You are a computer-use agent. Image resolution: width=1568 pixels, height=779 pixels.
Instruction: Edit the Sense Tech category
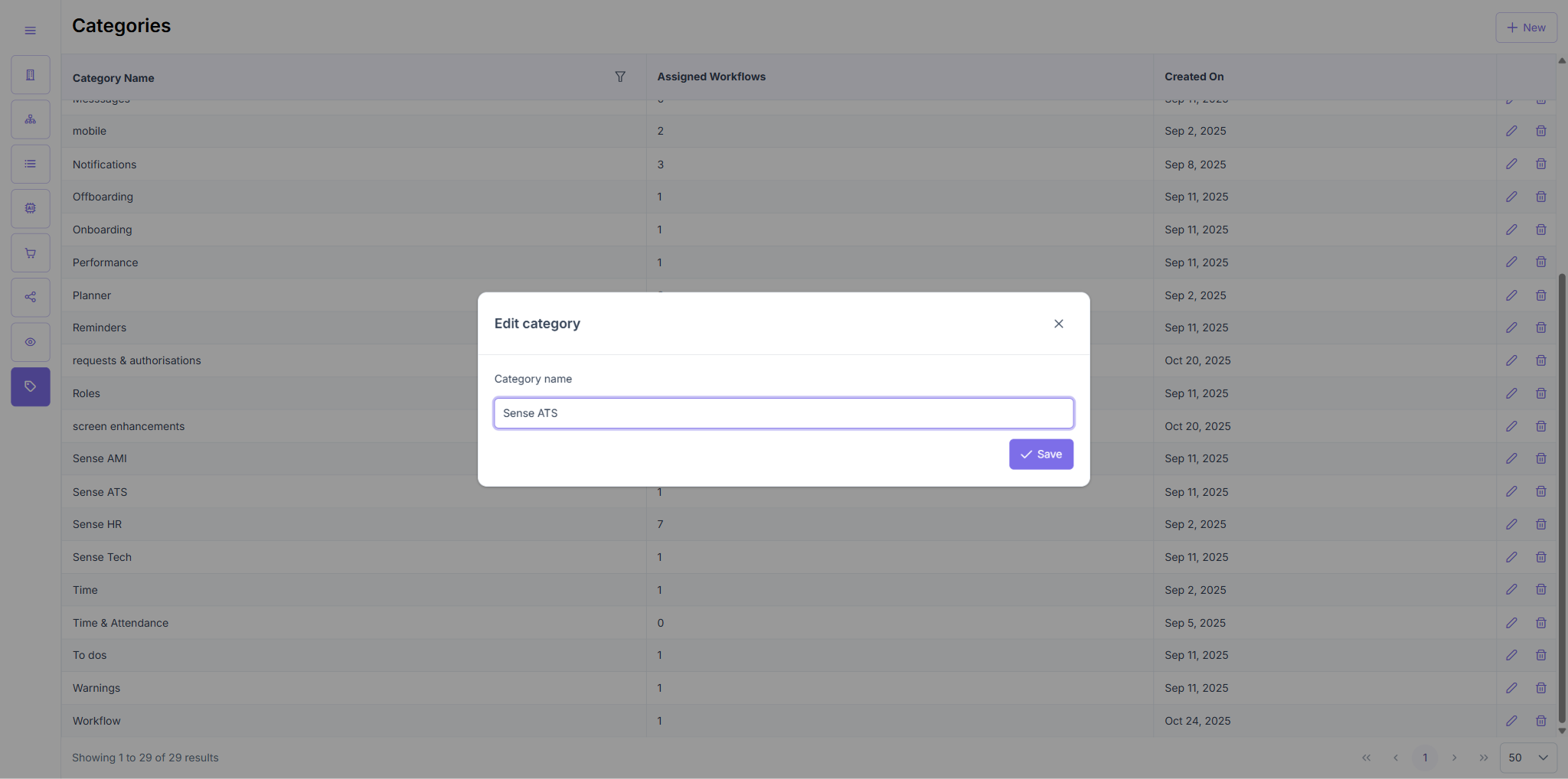point(1511,557)
